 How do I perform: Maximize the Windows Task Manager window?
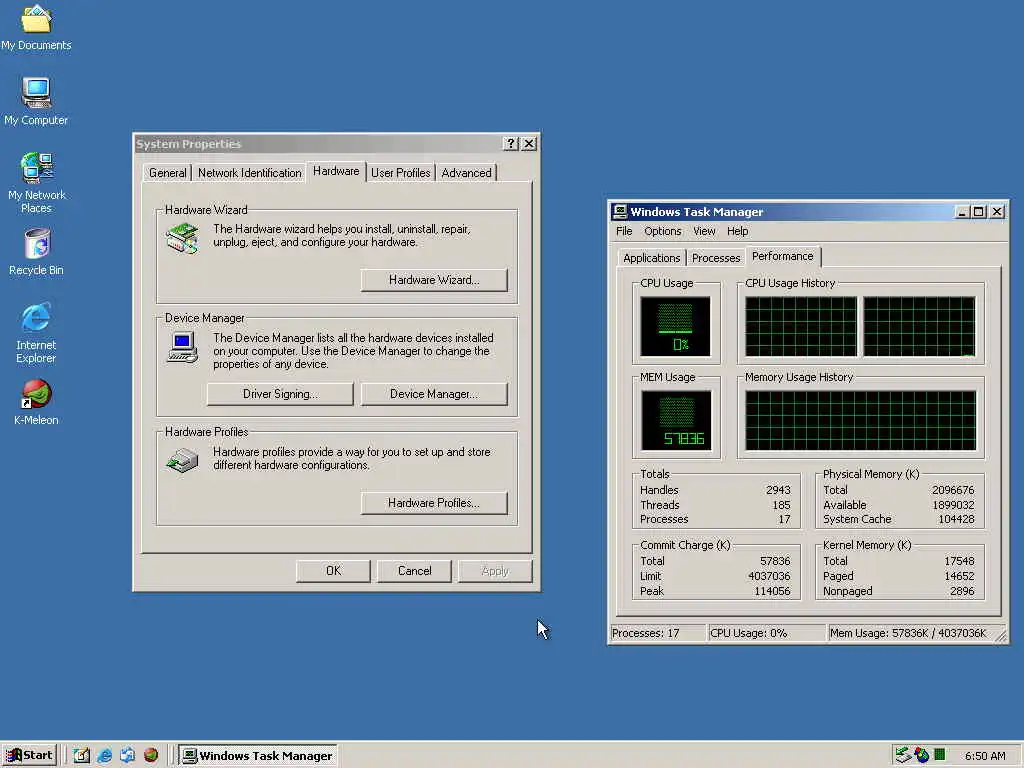[978, 212]
